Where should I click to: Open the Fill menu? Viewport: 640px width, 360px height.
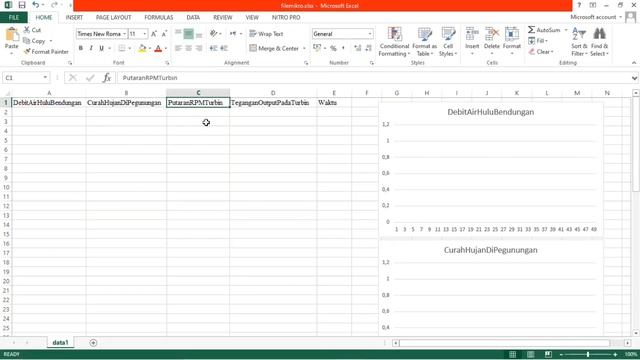coord(538,41)
